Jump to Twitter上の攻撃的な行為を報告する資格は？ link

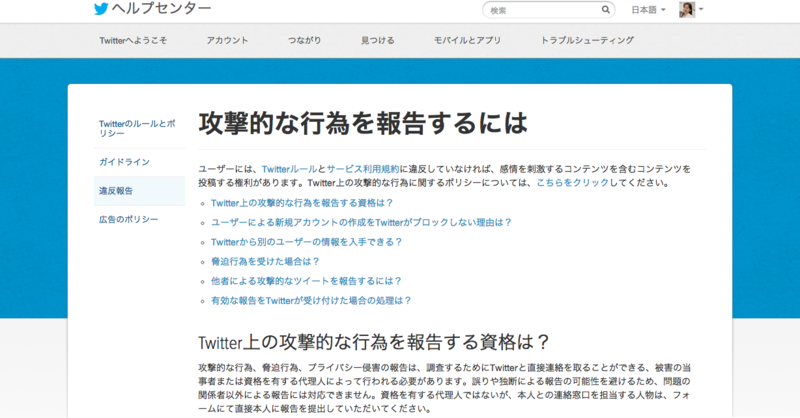(302, 203)
